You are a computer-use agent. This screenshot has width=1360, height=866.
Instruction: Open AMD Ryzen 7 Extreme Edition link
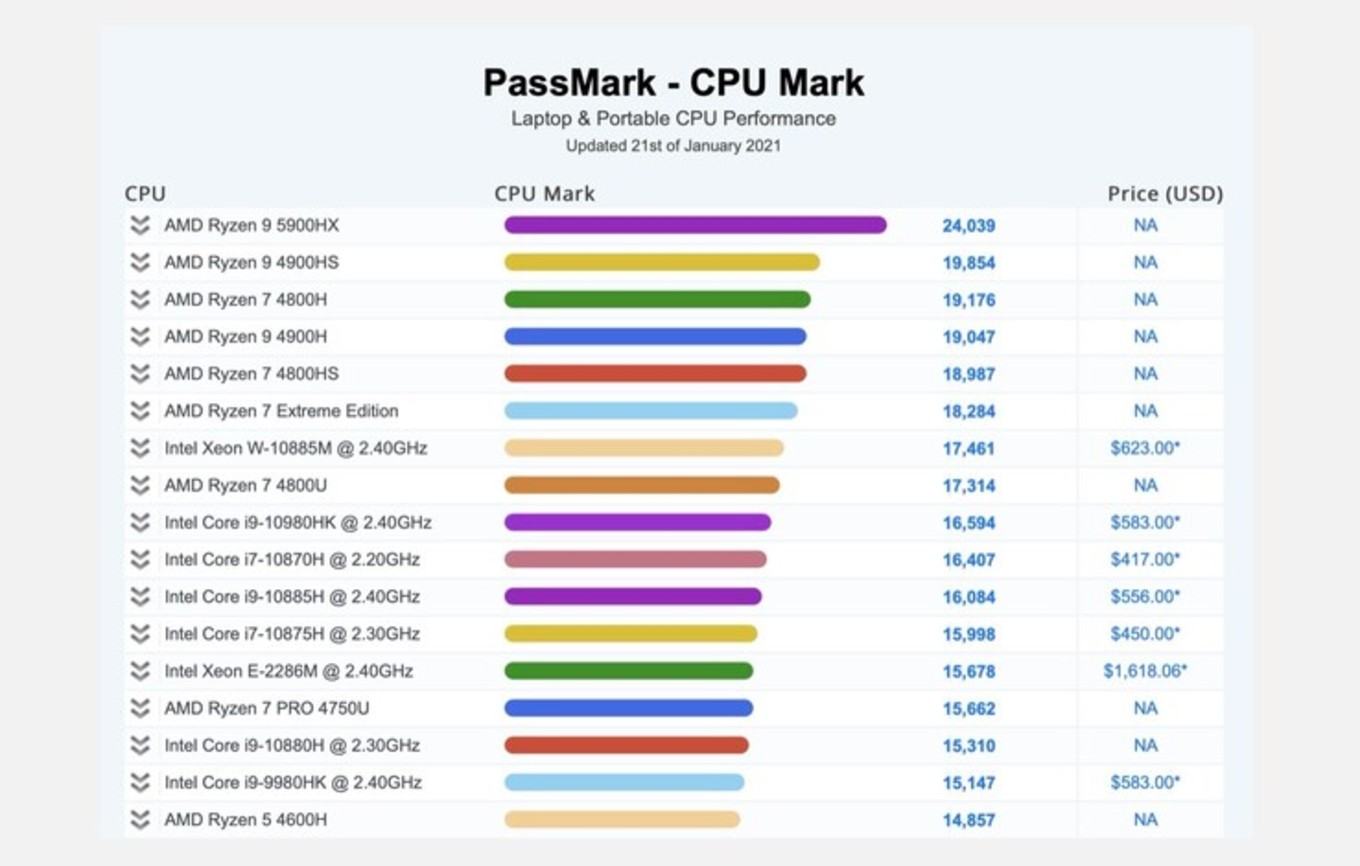pyautogui.click(x=282, y=411)
